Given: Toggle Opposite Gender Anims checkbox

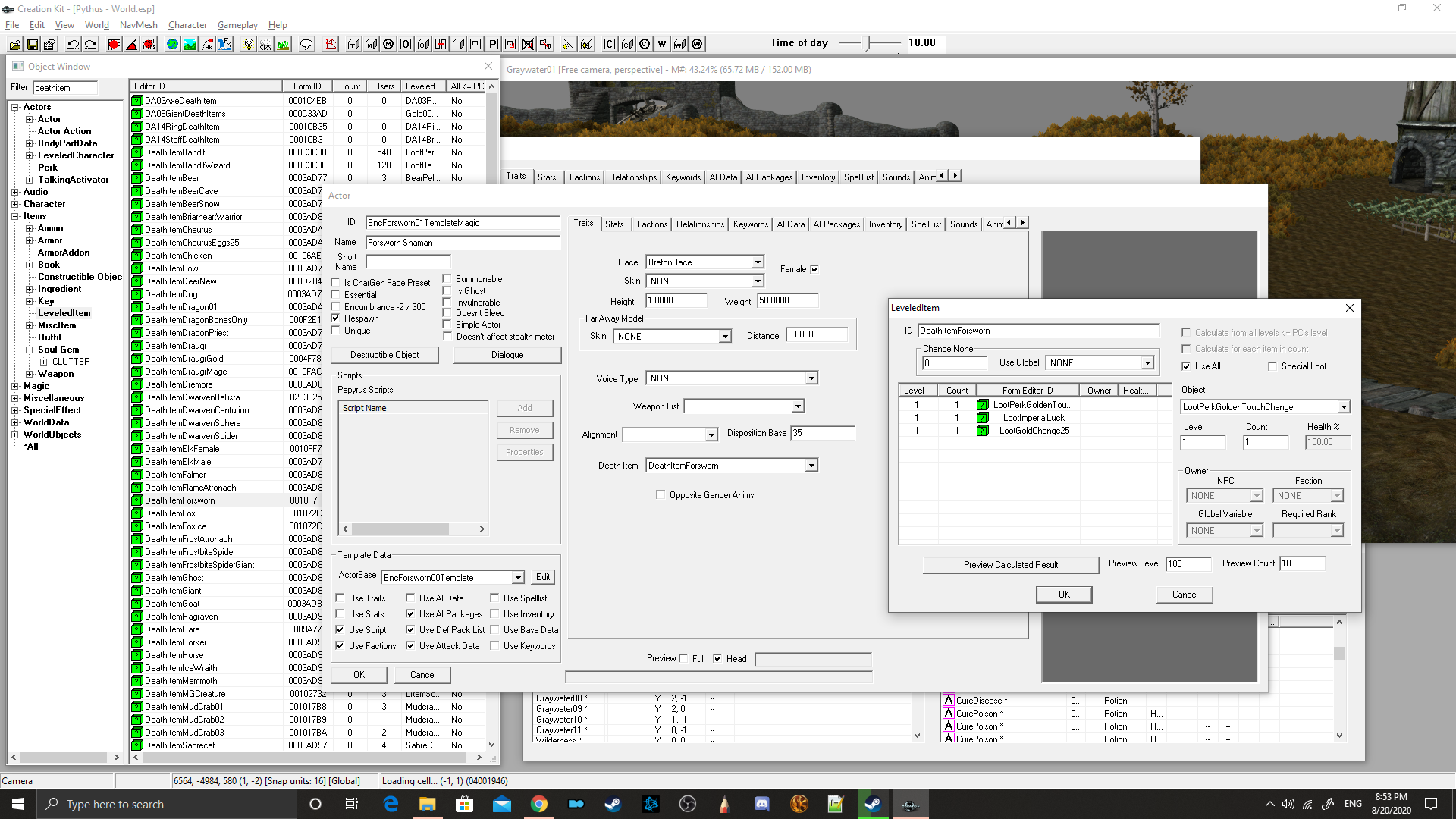Looking at the screenshot, I should click(x=661, y=494).
